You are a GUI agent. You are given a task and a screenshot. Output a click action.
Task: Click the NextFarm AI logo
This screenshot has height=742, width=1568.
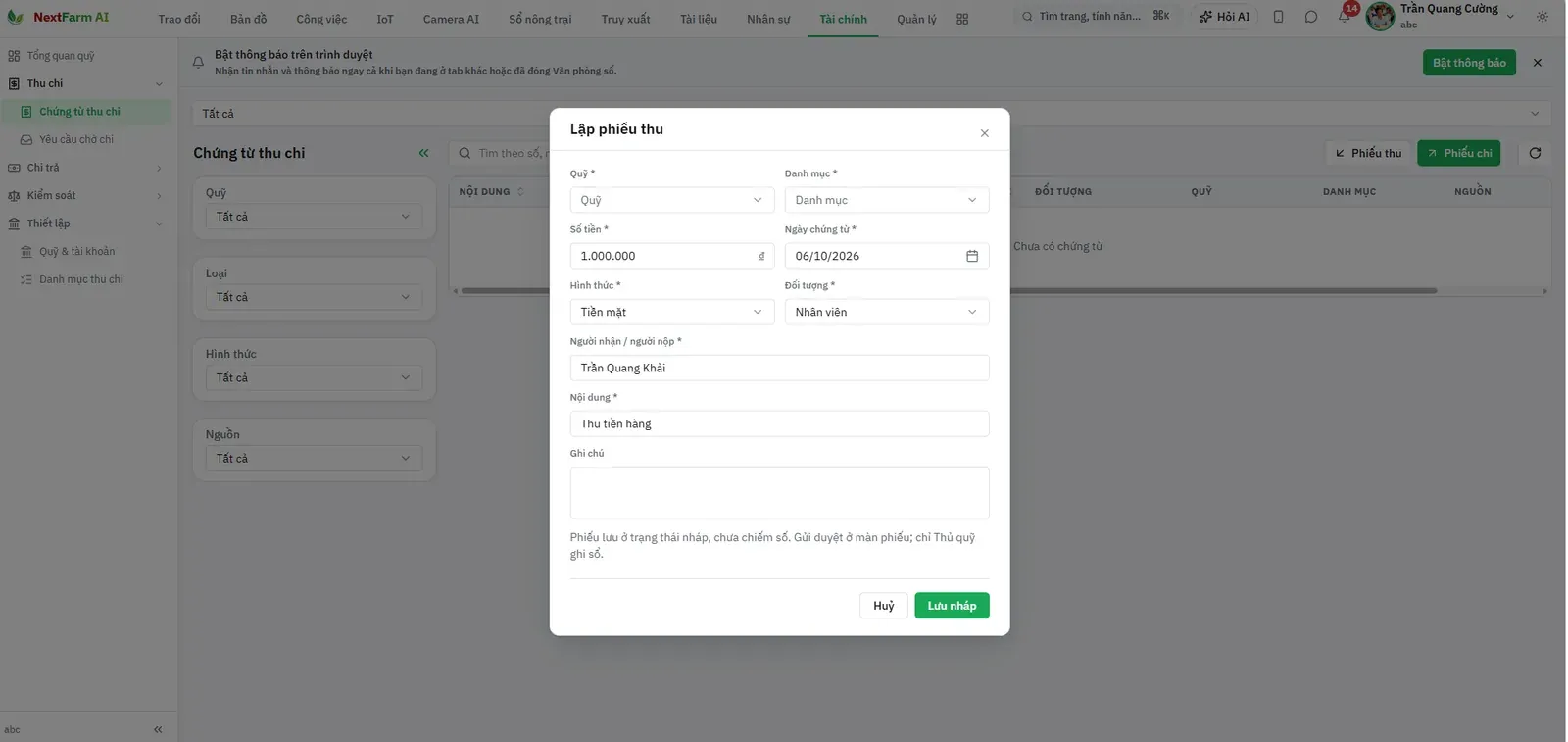coord(59,17)
